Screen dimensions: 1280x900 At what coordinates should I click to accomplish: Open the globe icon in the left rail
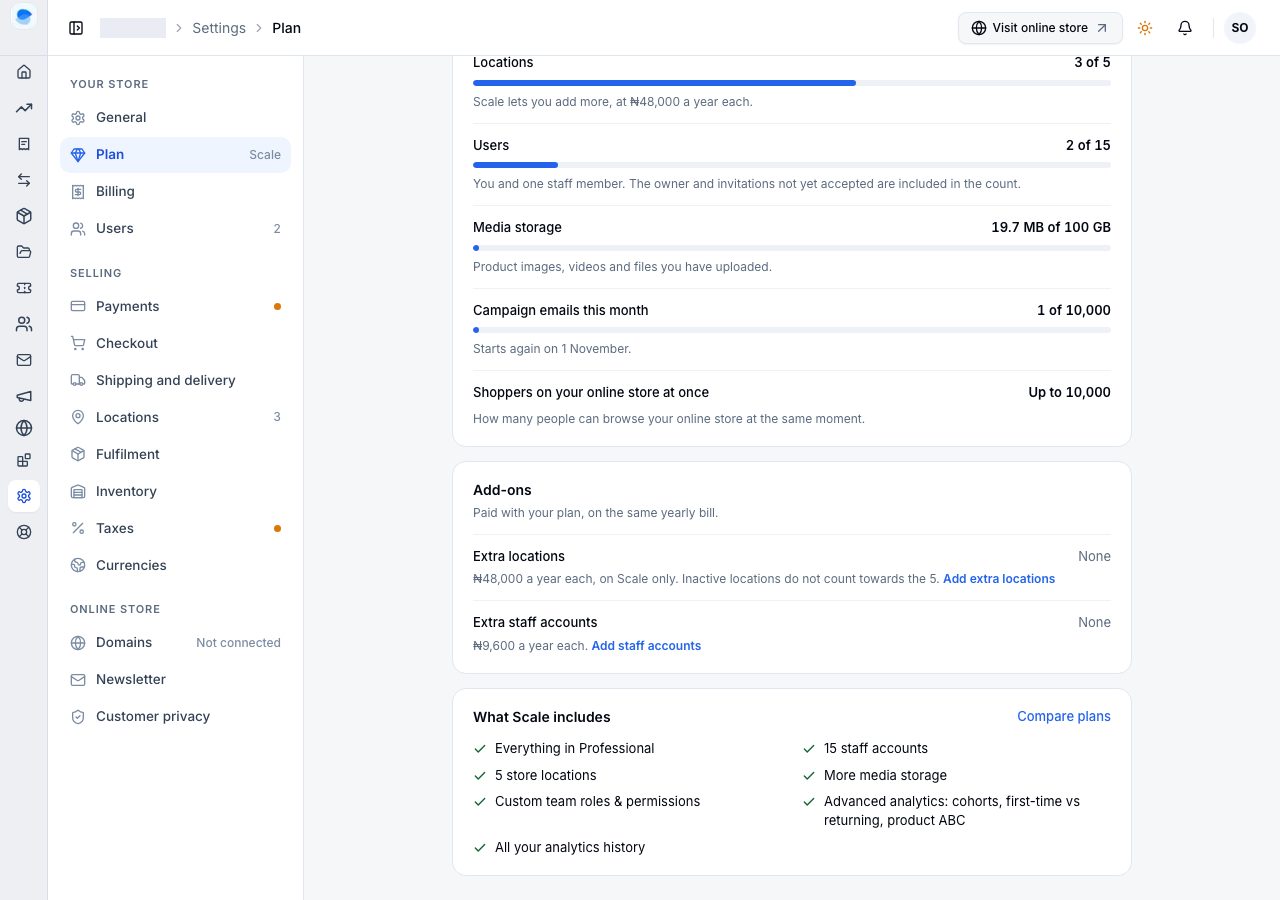point(24,428)
